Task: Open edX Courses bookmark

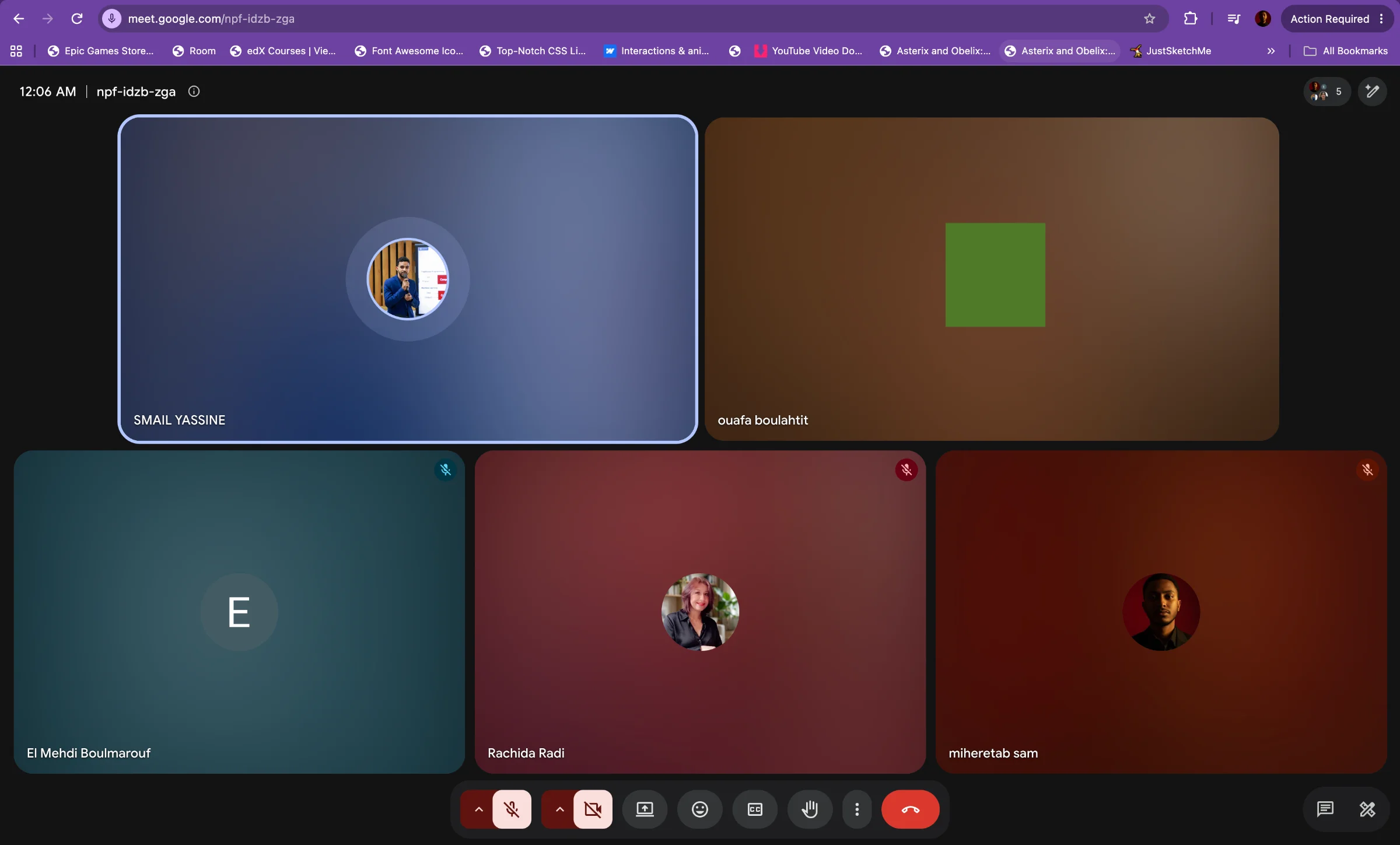Action: 283,51
